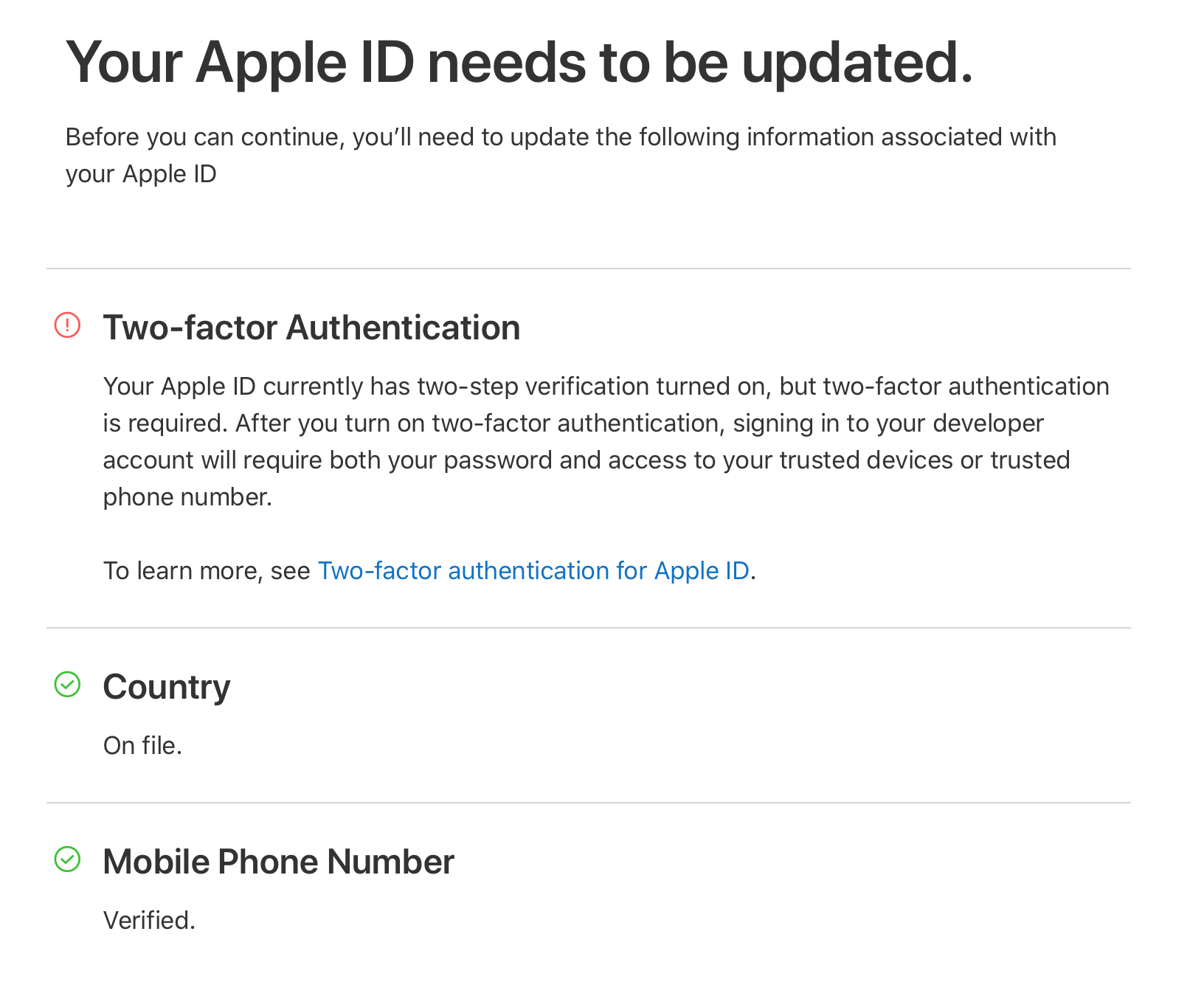The image size is (1204, 996).
Task: Click the 'Your Apple ID needs to be updated' title
Action: (x=519, y=62)
